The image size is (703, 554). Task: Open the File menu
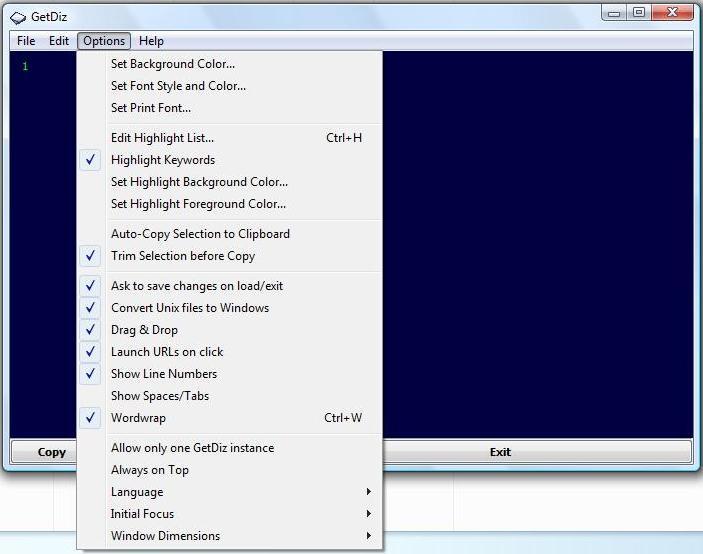26,41
